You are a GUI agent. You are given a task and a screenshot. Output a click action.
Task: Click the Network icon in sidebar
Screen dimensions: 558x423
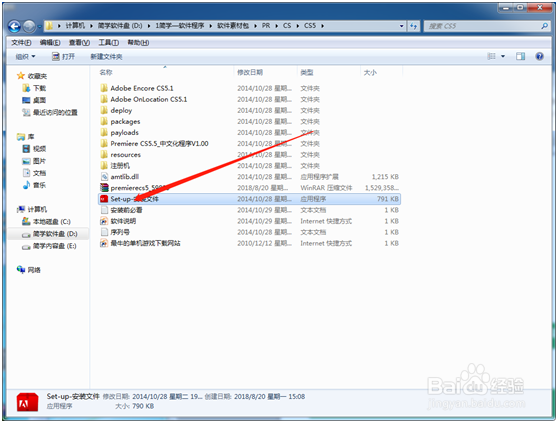pos(21,270)
